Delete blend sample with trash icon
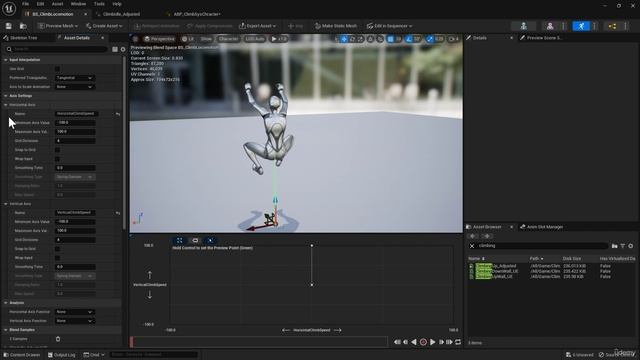The height and width of the screenshot is (360, 640). pos(58,339)
